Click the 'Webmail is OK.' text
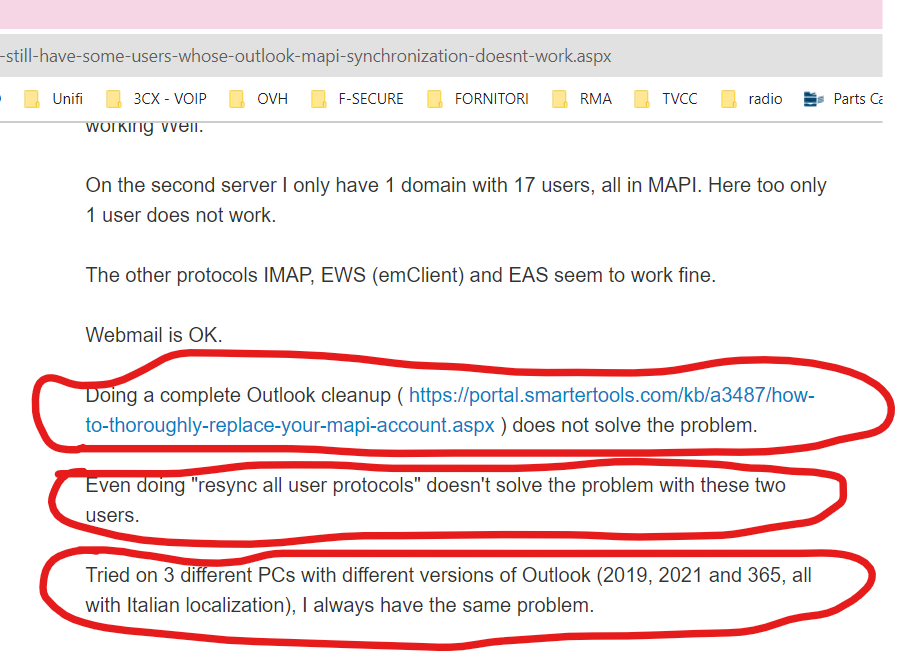The width and height of the screenshot is (897, 653). tap(154, 335)
